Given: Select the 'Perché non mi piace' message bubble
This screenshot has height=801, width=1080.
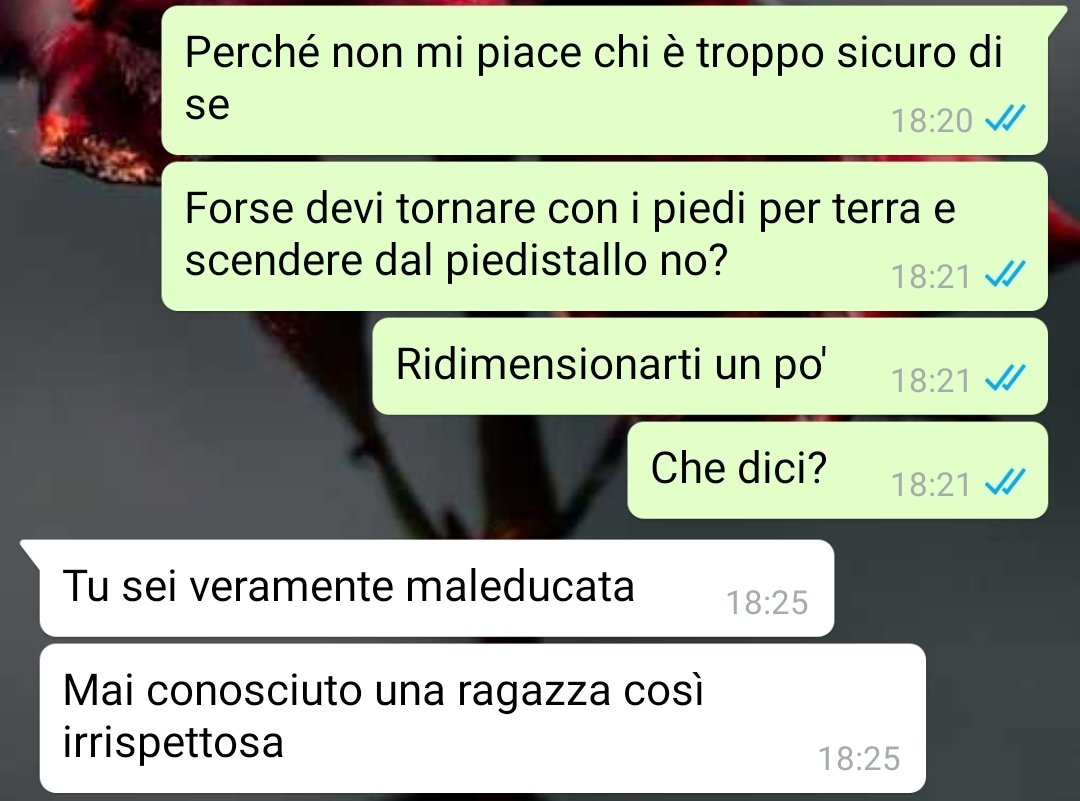Looking at the screenshot, I should point(604,81).
